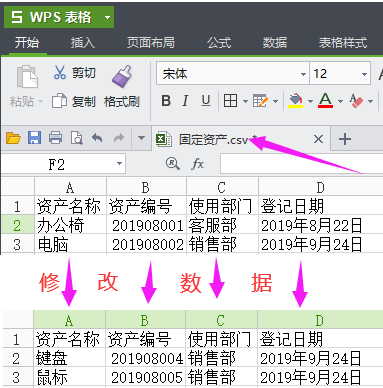Expand quick access toolbar dropdown
The width and height of the screenshot is (383, 388).
(x=141, y=138)
